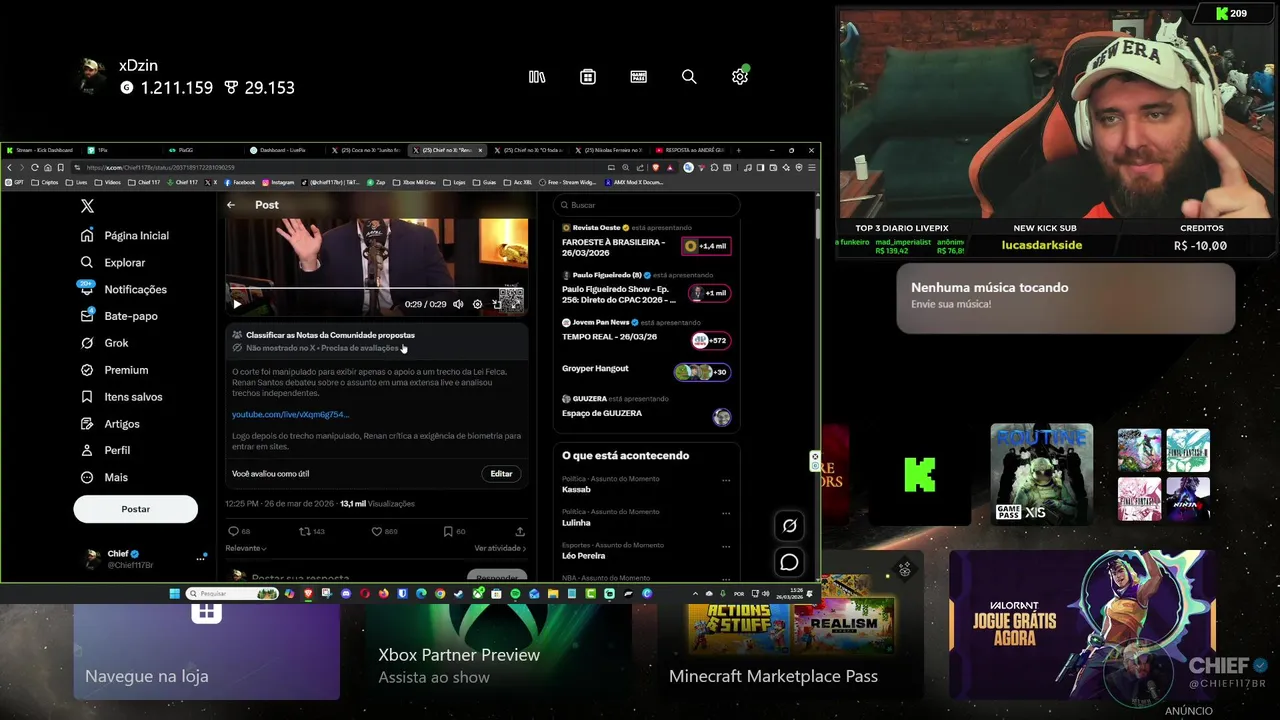Play the video in the post
Viewport: 1280px width, 720px height.
tap(237, 304)
